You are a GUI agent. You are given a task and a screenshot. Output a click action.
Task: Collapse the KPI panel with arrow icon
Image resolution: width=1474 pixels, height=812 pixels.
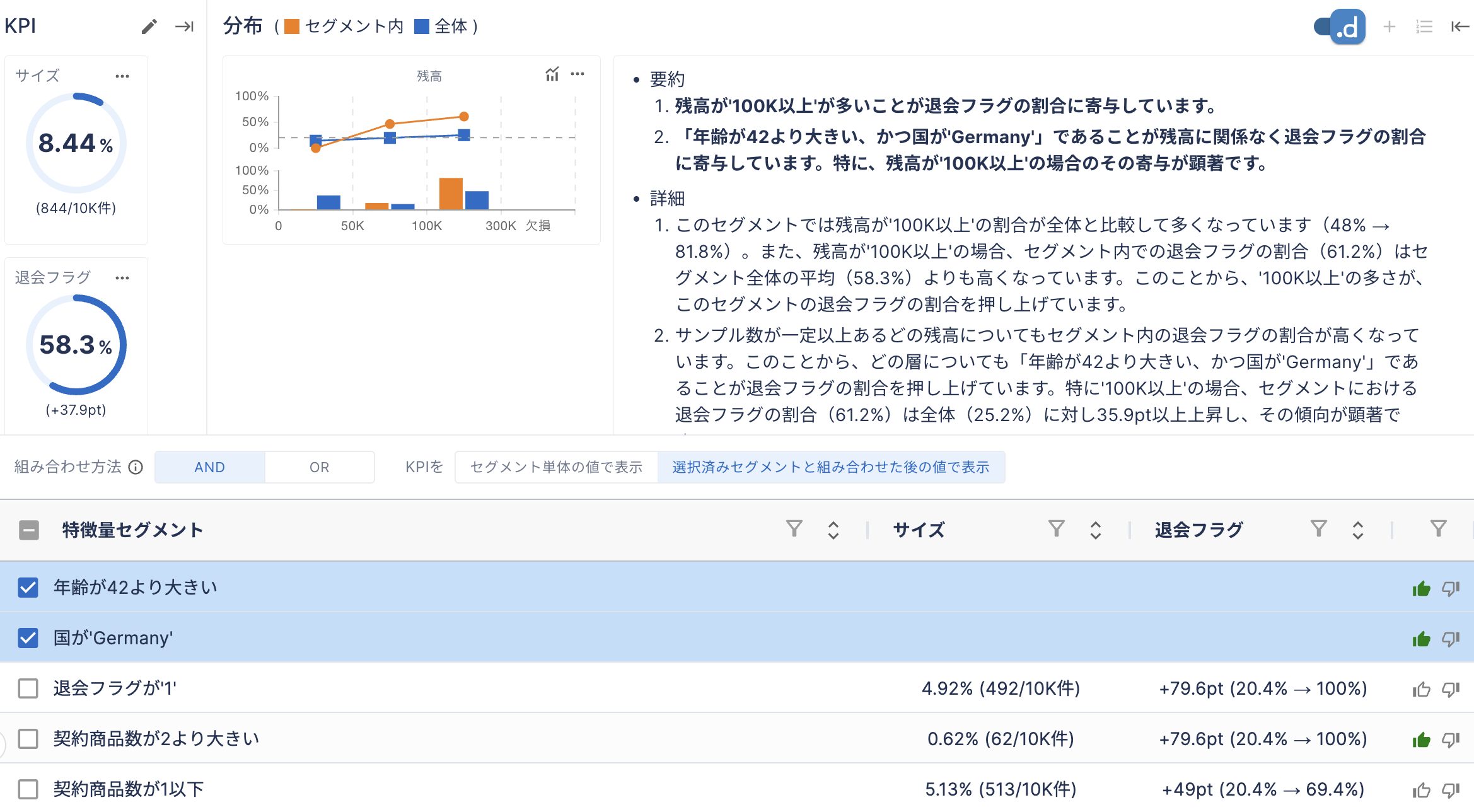point(184,26)
